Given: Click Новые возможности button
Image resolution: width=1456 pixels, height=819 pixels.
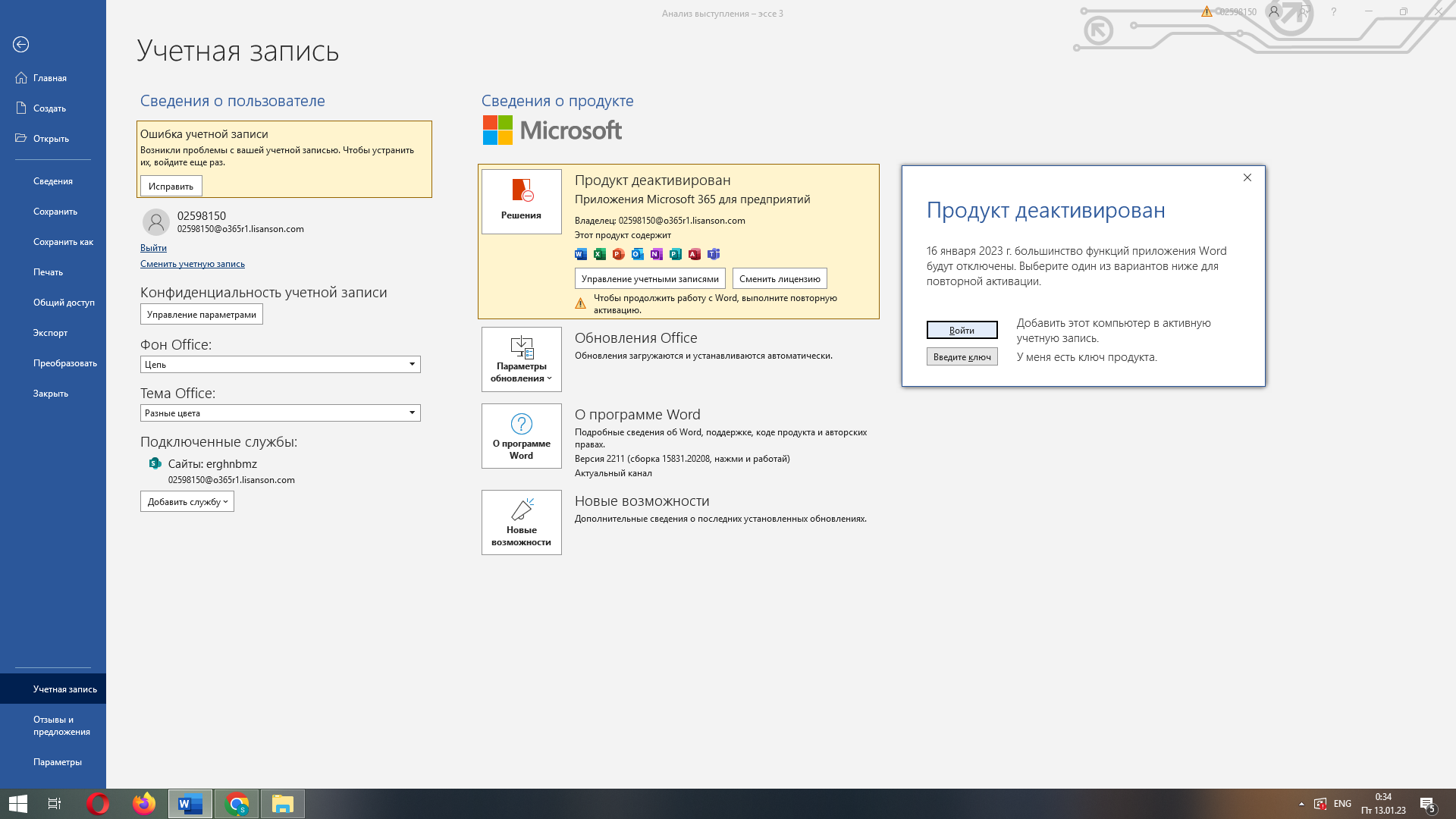Looking at the screenshot, I should (x=522, y=522).
